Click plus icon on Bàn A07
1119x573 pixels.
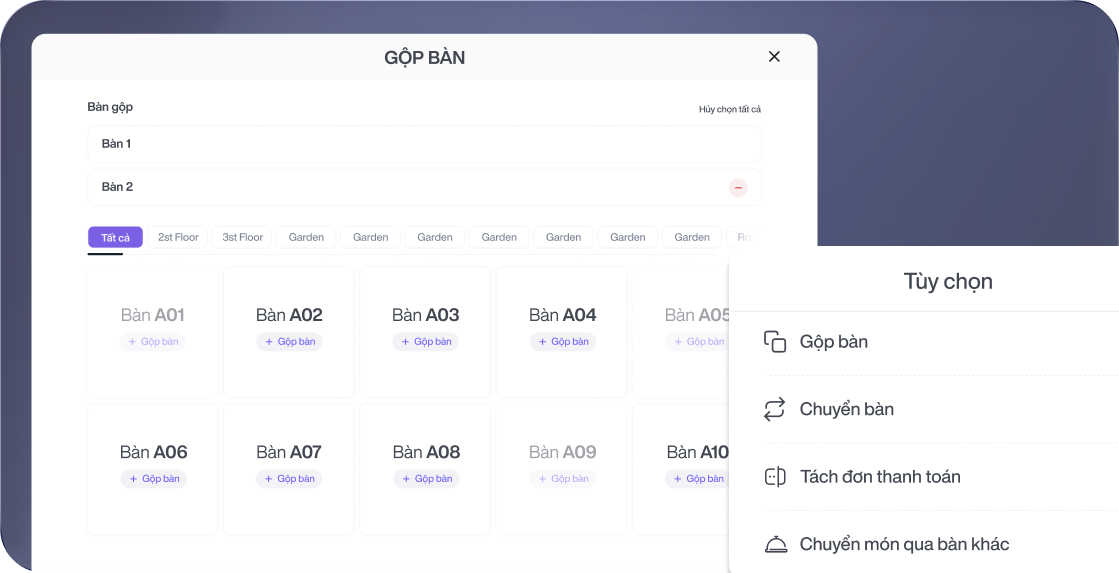[x=269, y=479]
